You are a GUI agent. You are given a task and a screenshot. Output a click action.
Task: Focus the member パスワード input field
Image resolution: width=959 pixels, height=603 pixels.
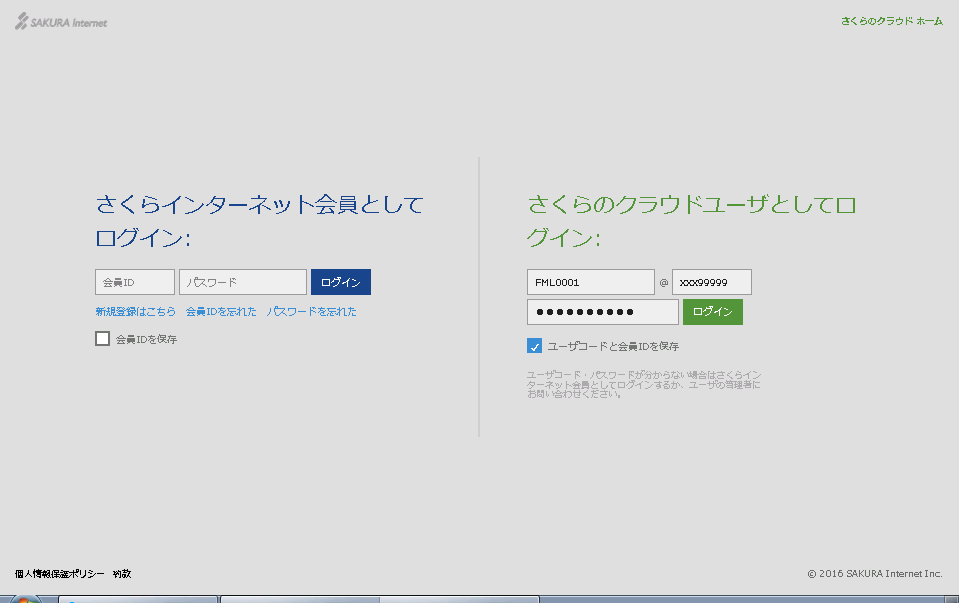243,282
